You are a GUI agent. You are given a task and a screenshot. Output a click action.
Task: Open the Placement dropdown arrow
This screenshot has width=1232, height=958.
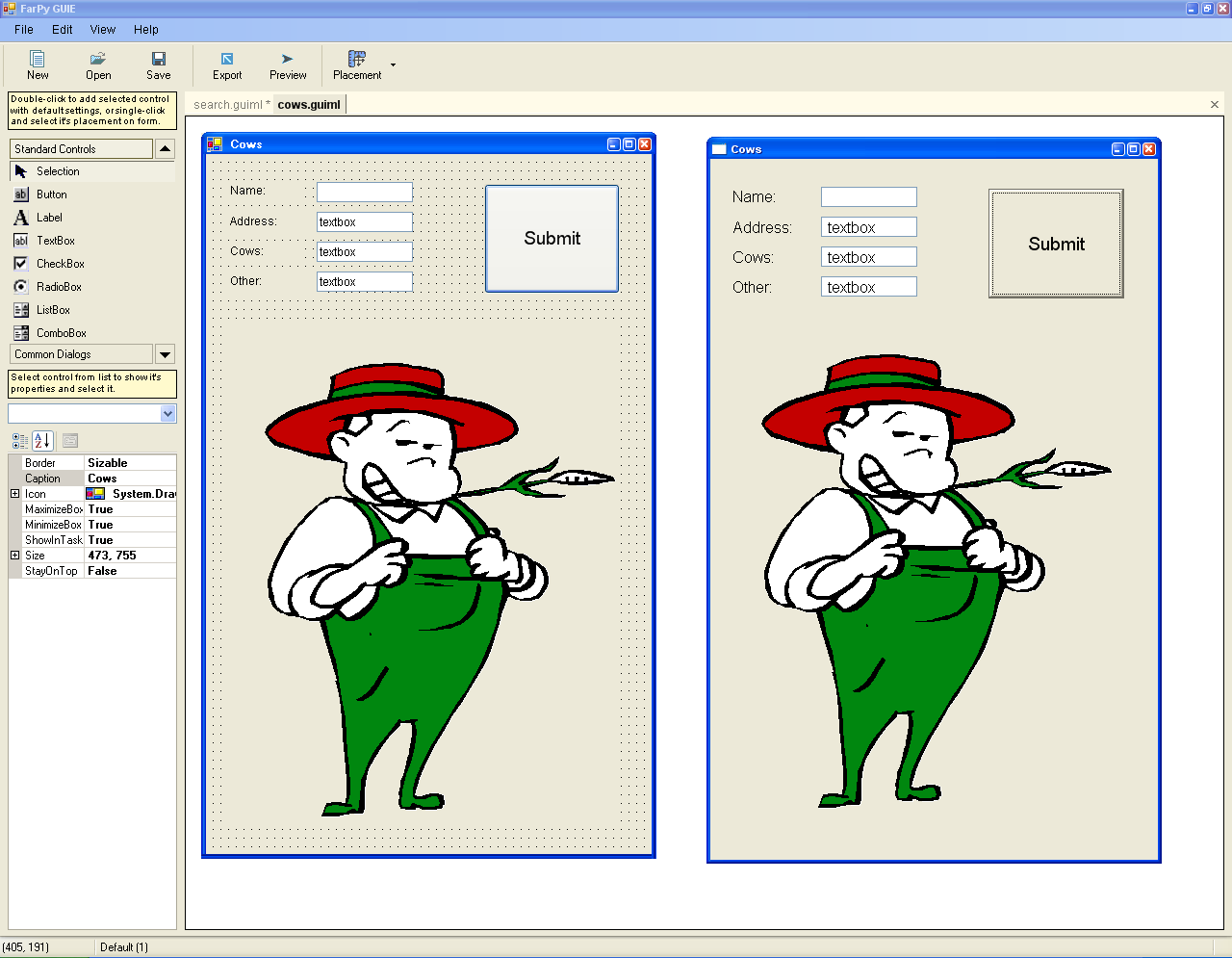[x=393, y=65]
